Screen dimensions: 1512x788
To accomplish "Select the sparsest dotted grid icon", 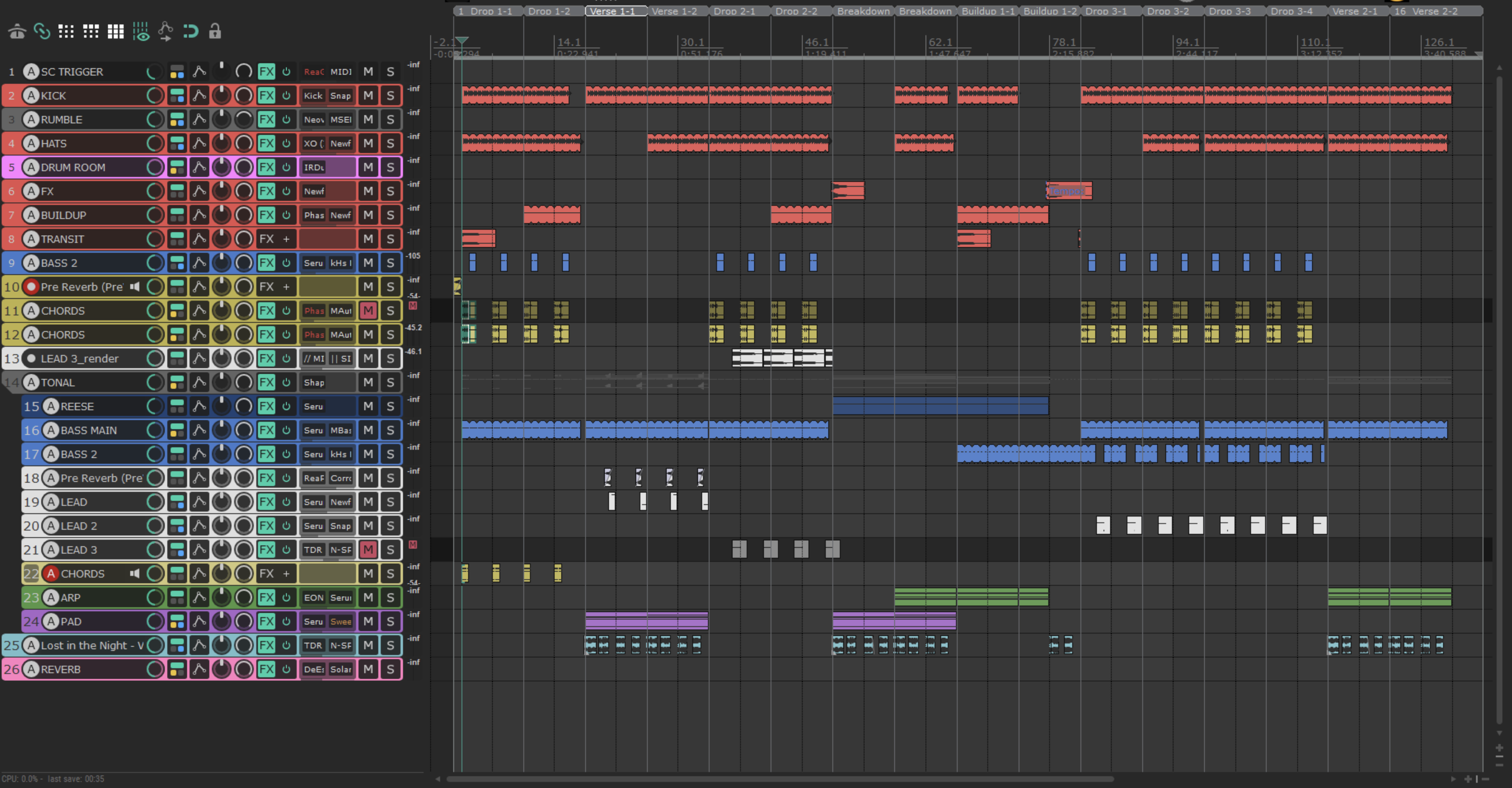I will coord(66,31).
